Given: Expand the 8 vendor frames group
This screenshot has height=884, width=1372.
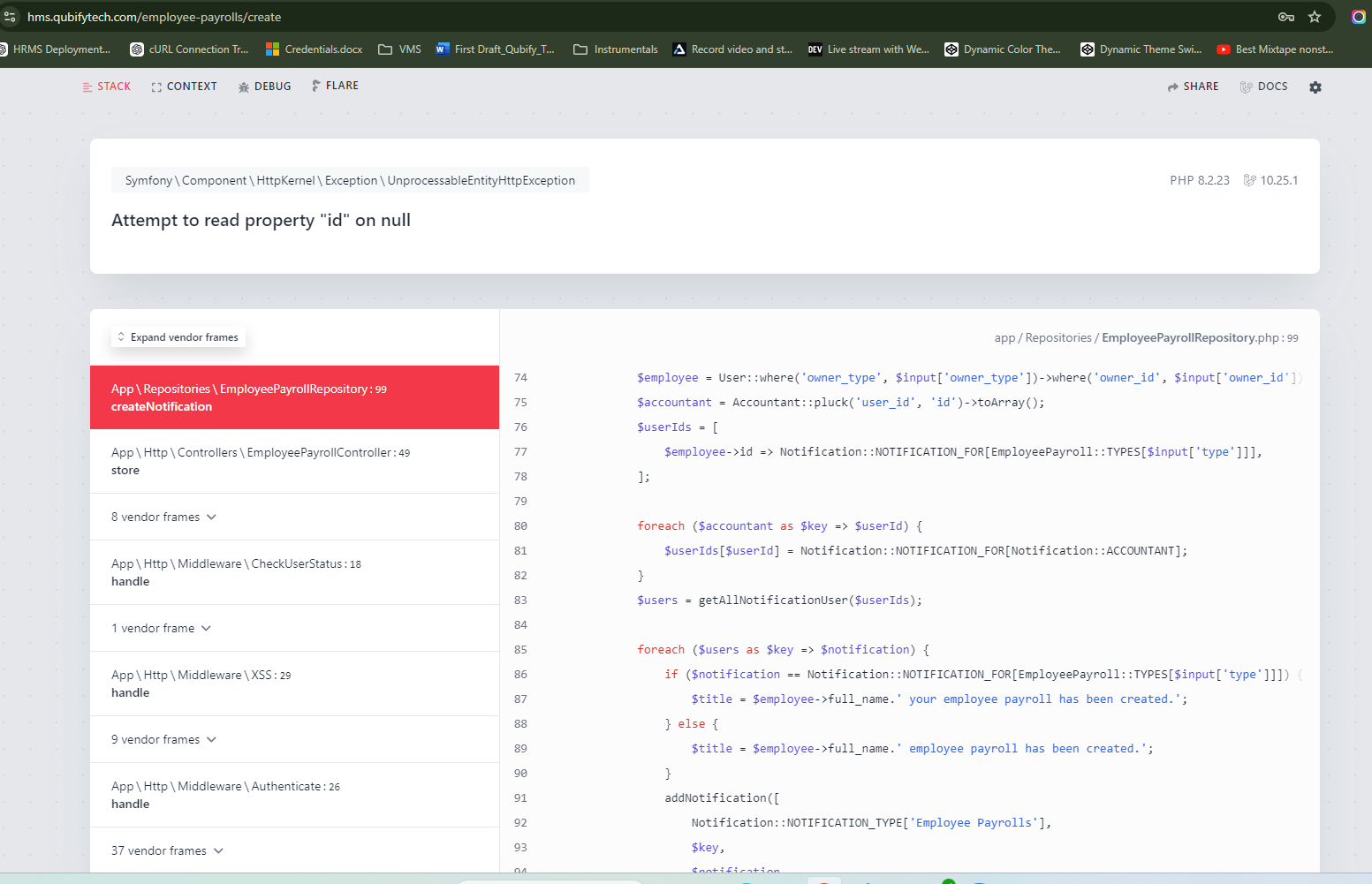Looking at the screenshot, I should [164, 517].
